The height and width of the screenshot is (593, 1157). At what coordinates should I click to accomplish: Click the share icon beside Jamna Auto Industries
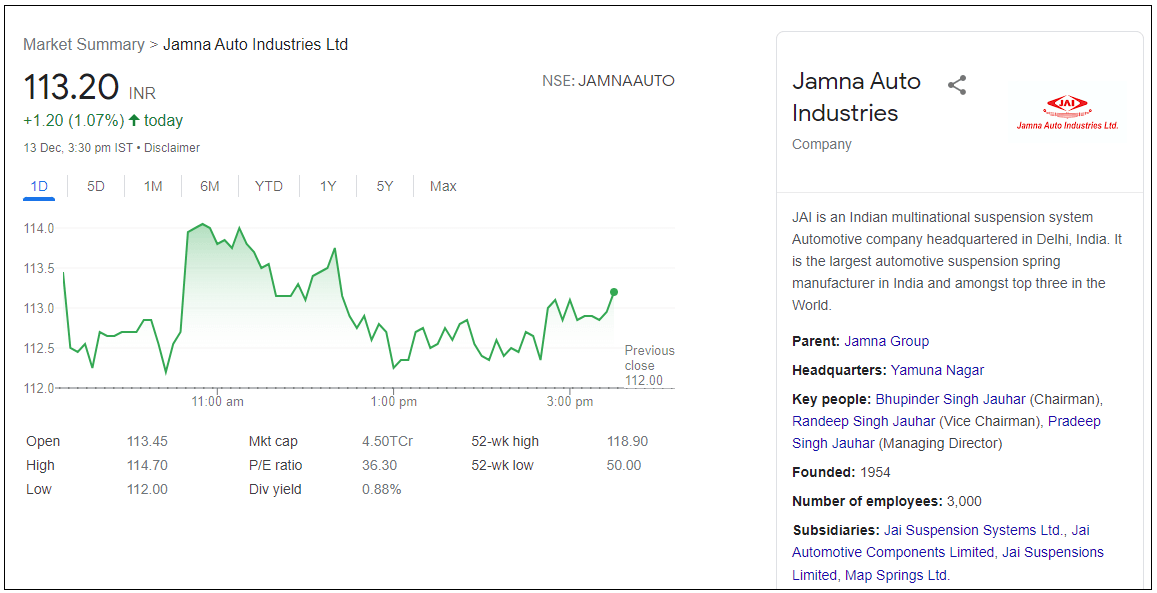click(x=957, y=85)
